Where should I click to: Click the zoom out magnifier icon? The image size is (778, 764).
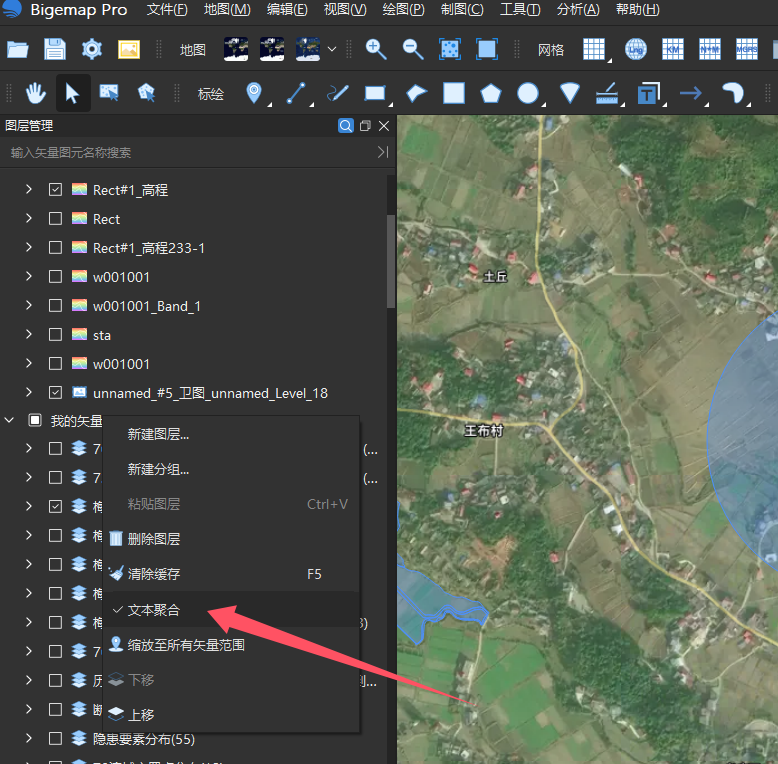413,50
